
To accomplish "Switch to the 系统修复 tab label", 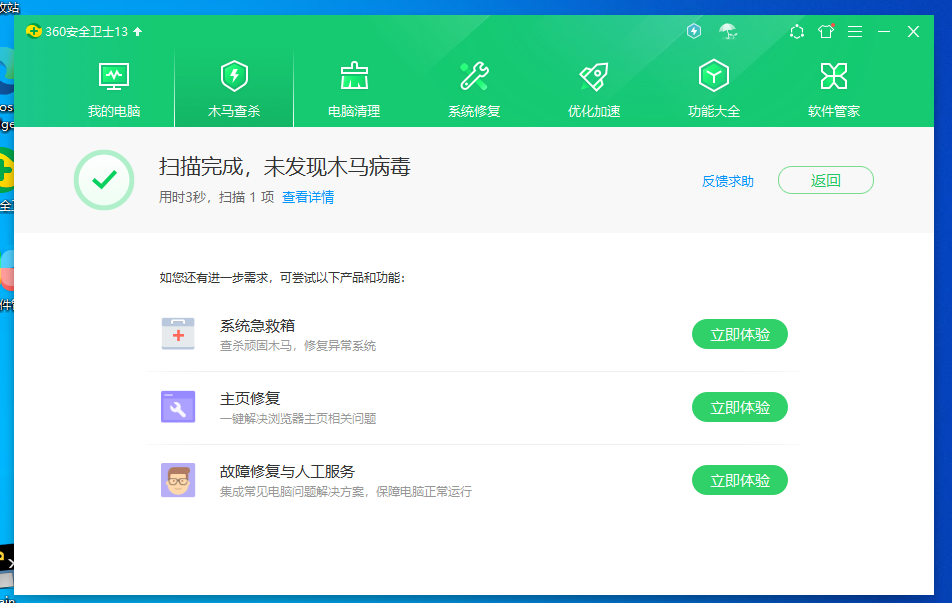I will (x=474, y=111).
